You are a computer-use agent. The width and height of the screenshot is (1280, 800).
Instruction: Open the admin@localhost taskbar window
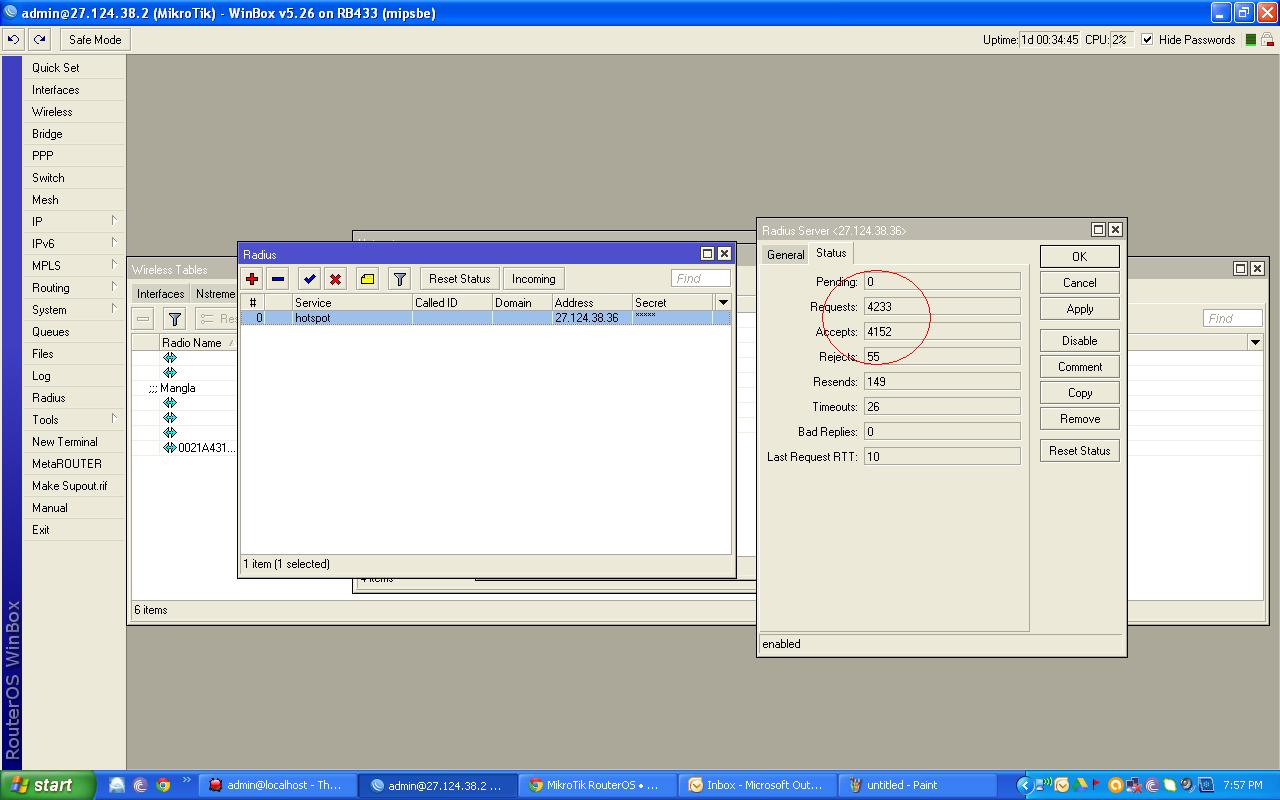[x=276, y=785]
